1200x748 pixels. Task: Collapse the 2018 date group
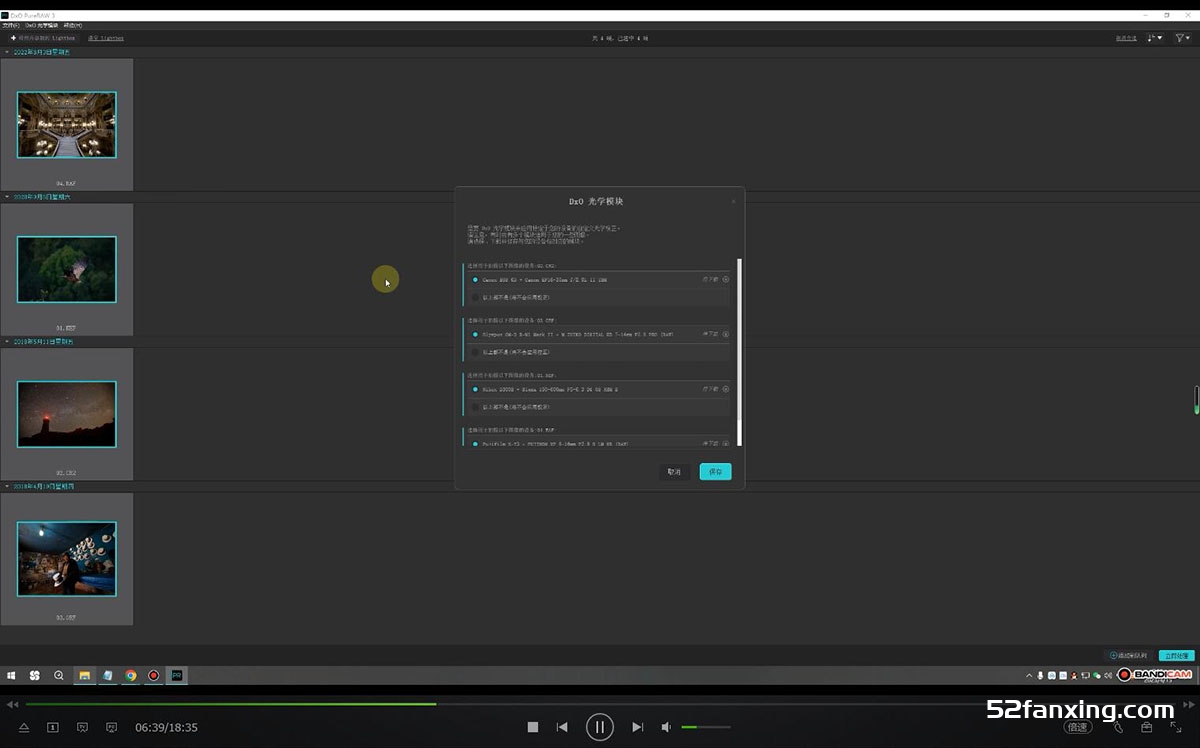click(x=7, y=486)
